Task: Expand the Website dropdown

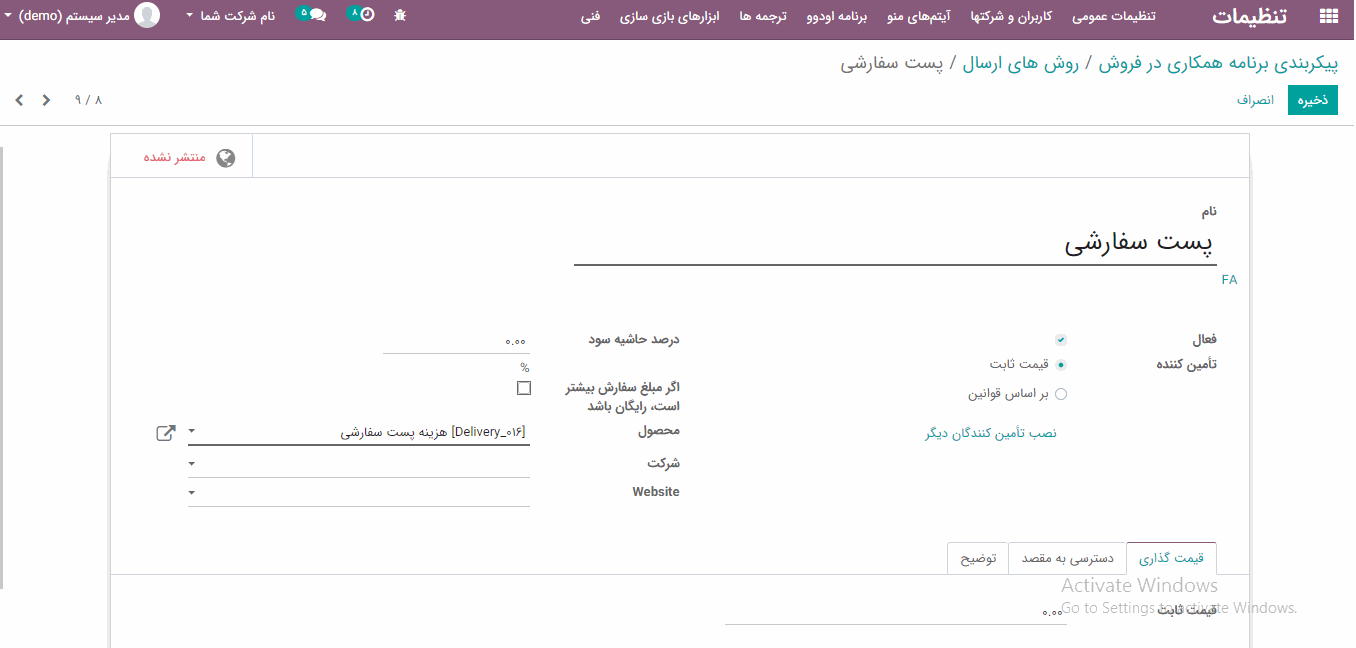Action: [192, 493]
